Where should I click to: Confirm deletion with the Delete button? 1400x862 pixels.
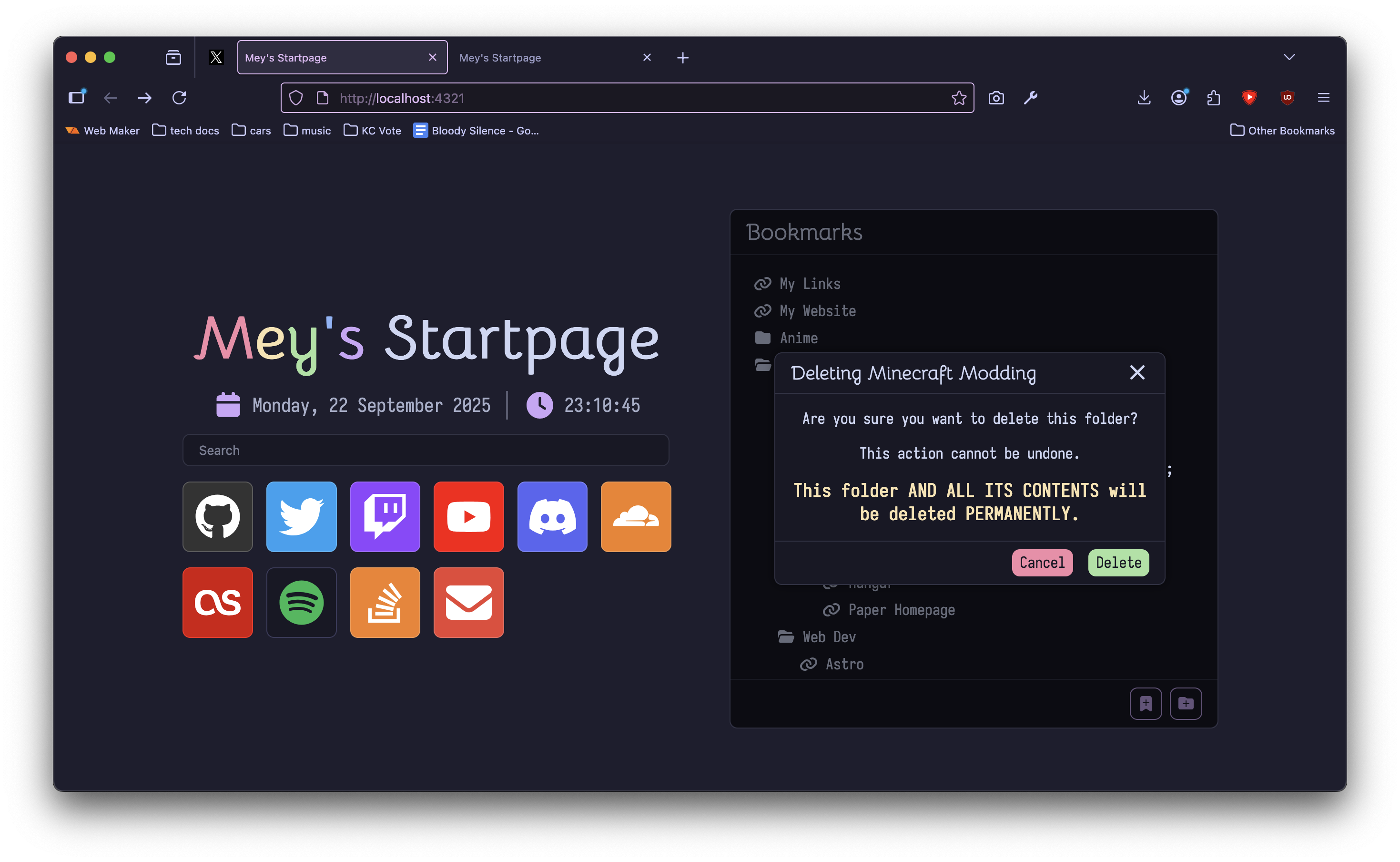(x=1117, y=563)
